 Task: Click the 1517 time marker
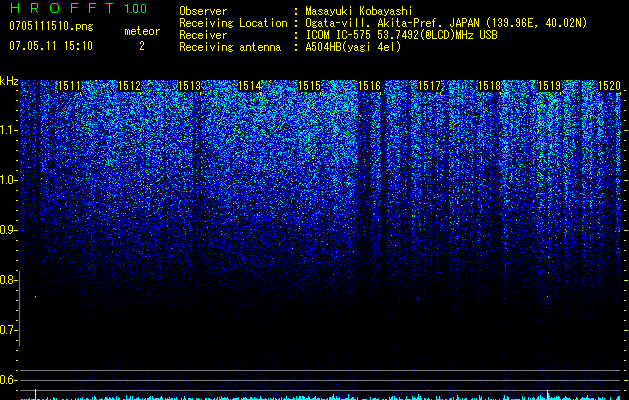click(429, 86)
